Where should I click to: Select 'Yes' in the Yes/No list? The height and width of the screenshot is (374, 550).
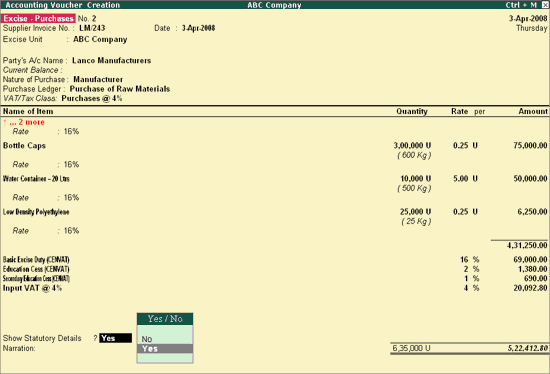(x=165, y=349)
